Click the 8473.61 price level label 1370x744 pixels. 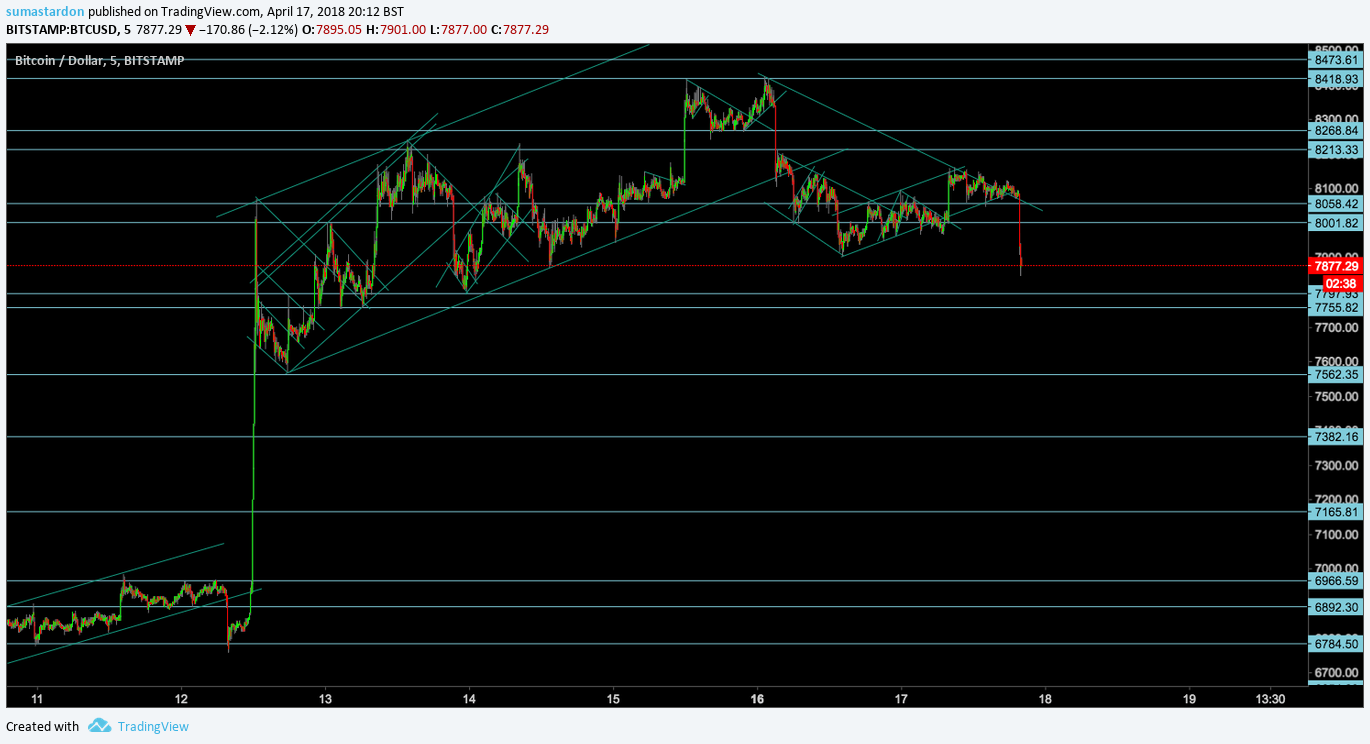[x=1335, y=60]
